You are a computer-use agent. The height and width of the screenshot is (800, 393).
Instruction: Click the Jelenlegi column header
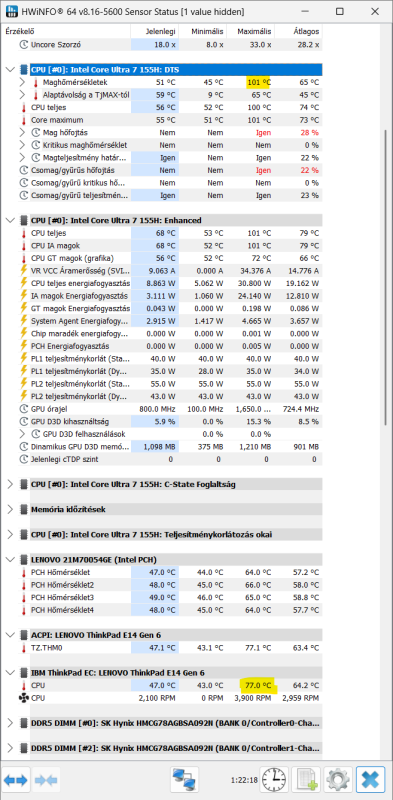[x=155, y=31]
